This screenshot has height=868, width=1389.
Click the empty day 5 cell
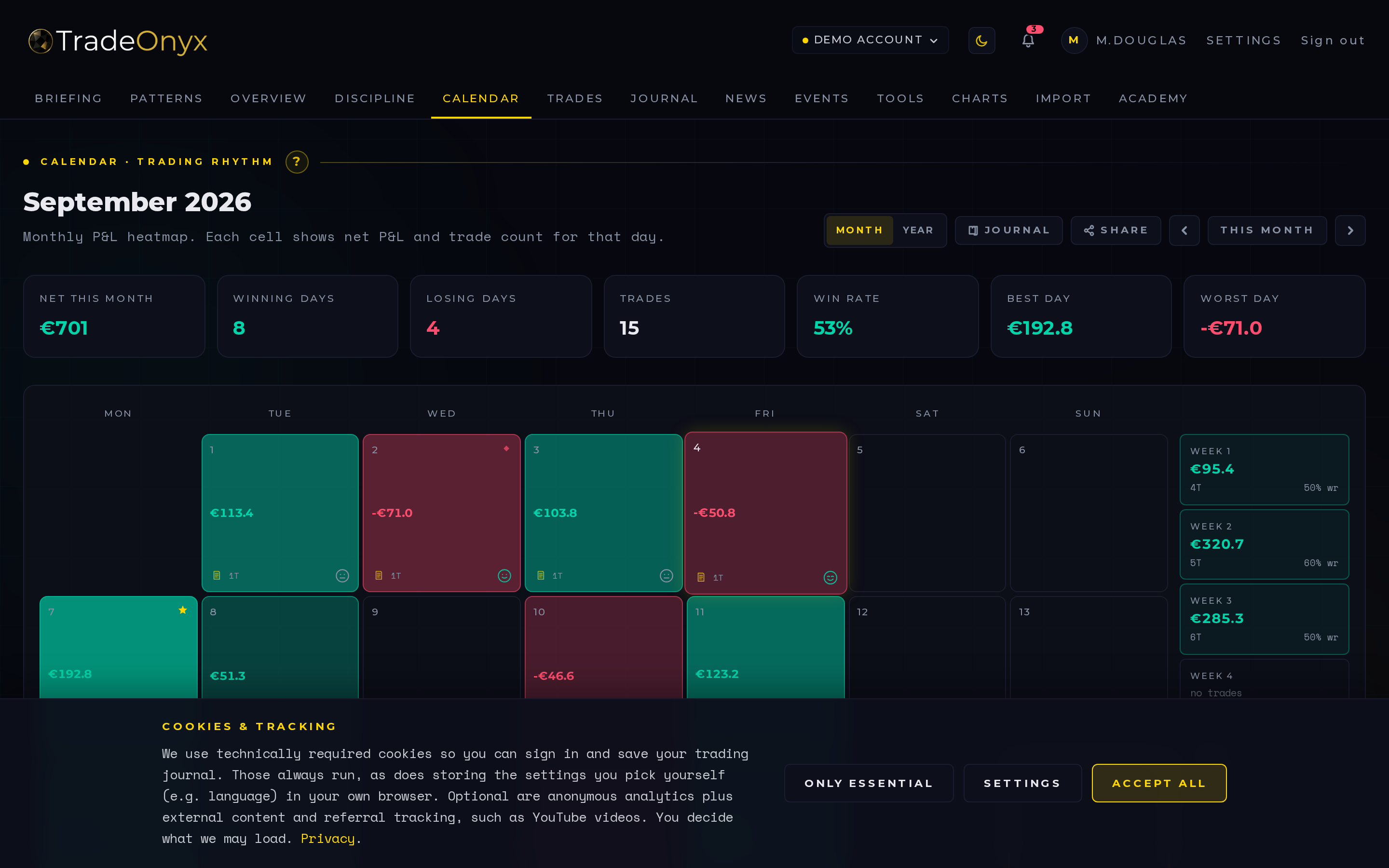(927, 513)
